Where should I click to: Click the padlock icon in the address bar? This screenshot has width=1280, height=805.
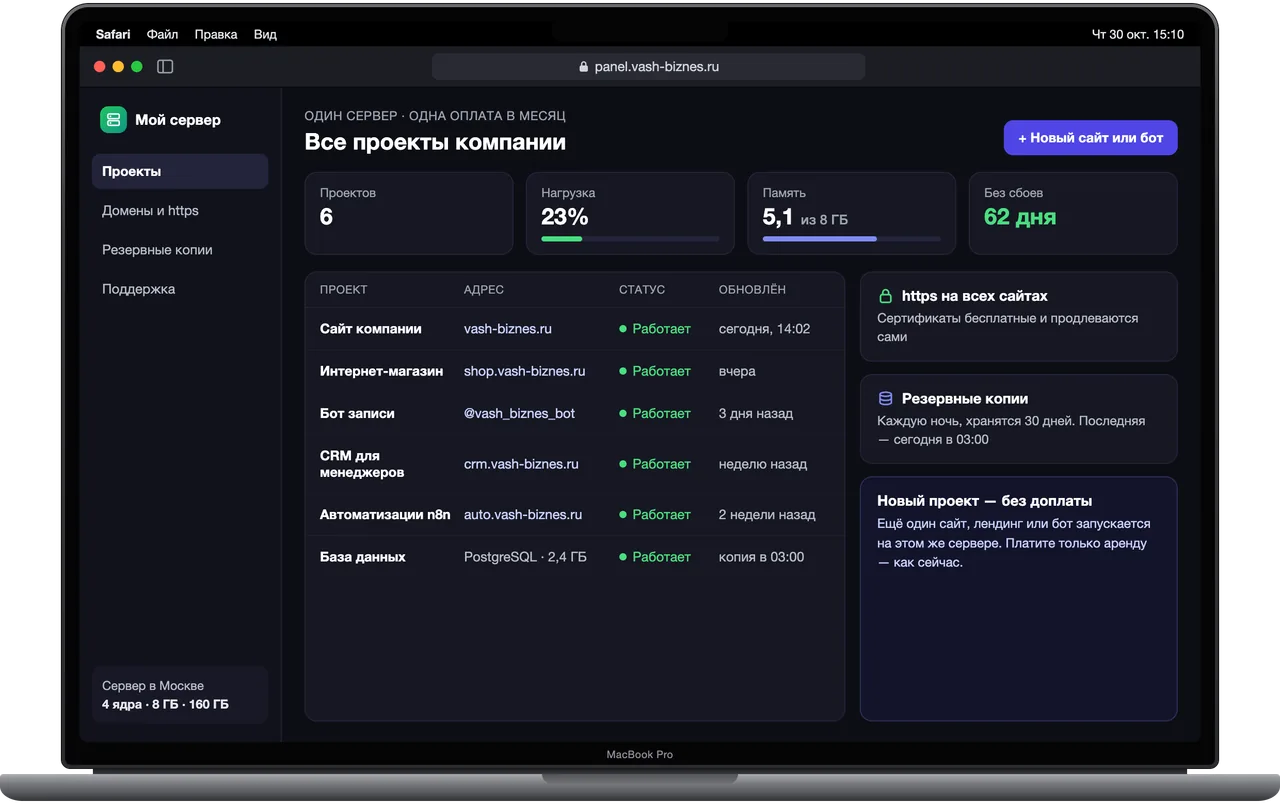[x=584, y=67]
